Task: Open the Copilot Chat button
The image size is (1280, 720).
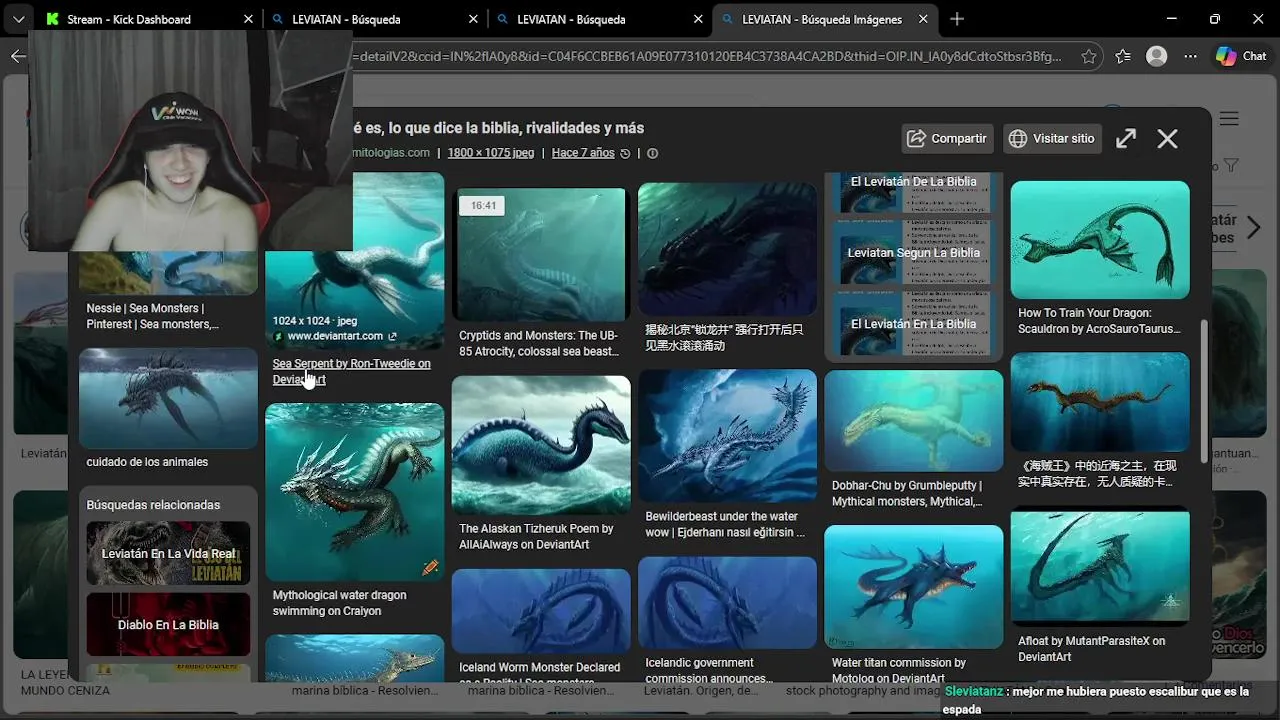Action: click(1241, 57)
